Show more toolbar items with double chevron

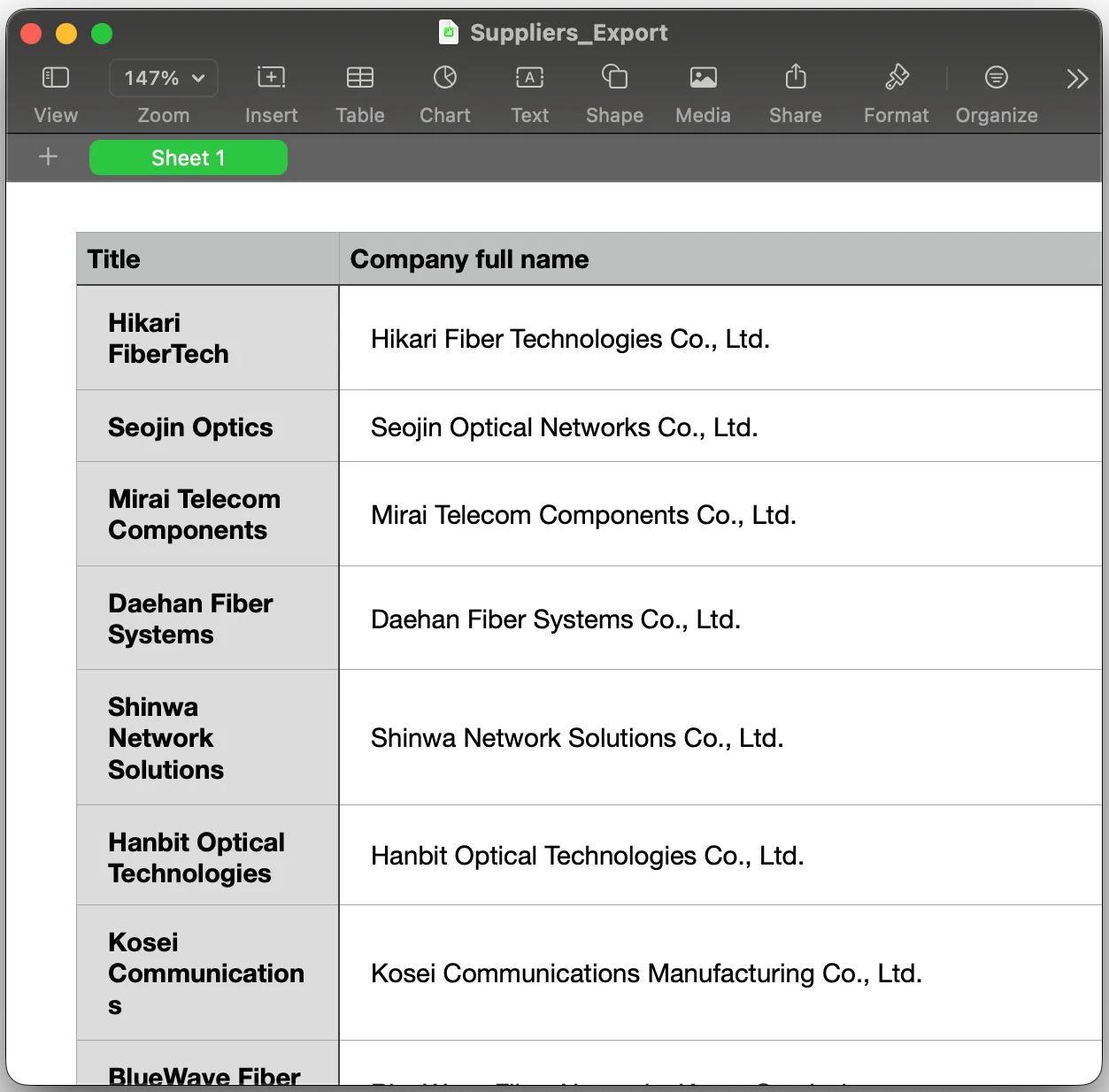[x=1077, y=79]
